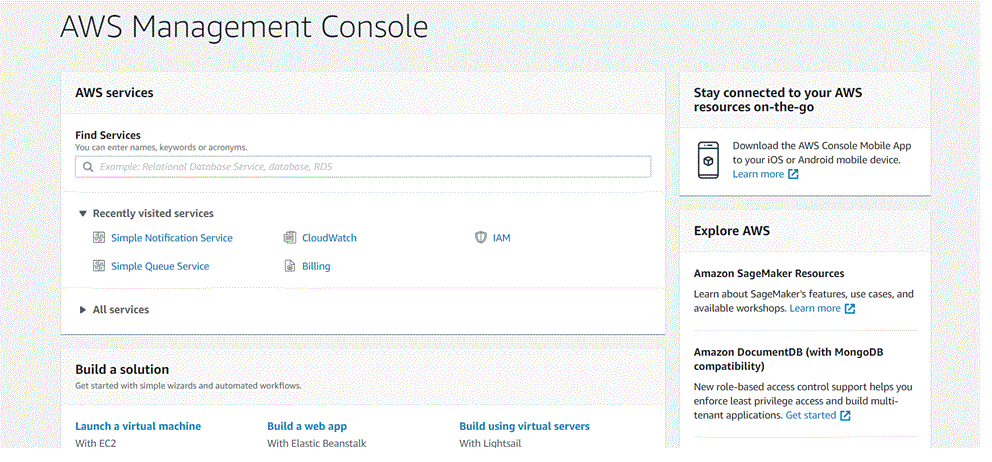Click Learn more under SageMaker Resources
The image size is (992, 462).
(x=815, y=309)
